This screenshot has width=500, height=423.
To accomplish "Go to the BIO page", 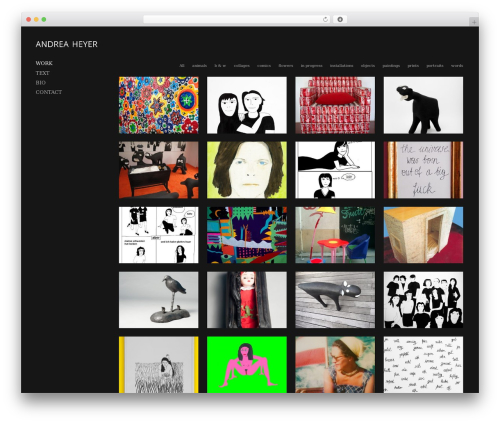I will pyautogui.click(x=41, y=82).
